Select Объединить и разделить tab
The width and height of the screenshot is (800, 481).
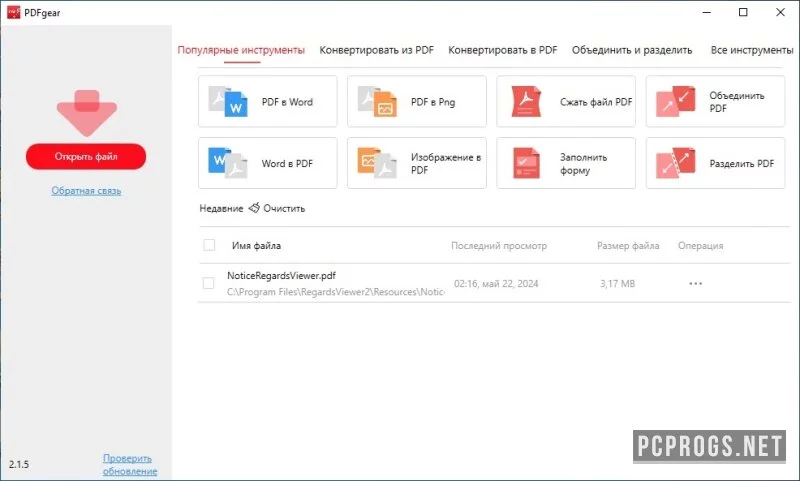click(632, 50)
